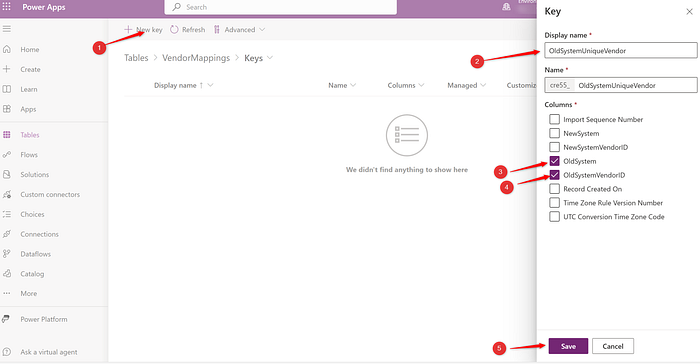The width and height of the screenshot is (700, 364).
Task: Click the Solutions icon in sidebar
Action: (7, 174)
